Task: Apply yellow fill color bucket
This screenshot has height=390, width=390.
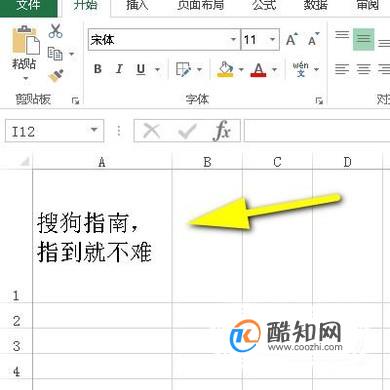Action: pos(225,70)
